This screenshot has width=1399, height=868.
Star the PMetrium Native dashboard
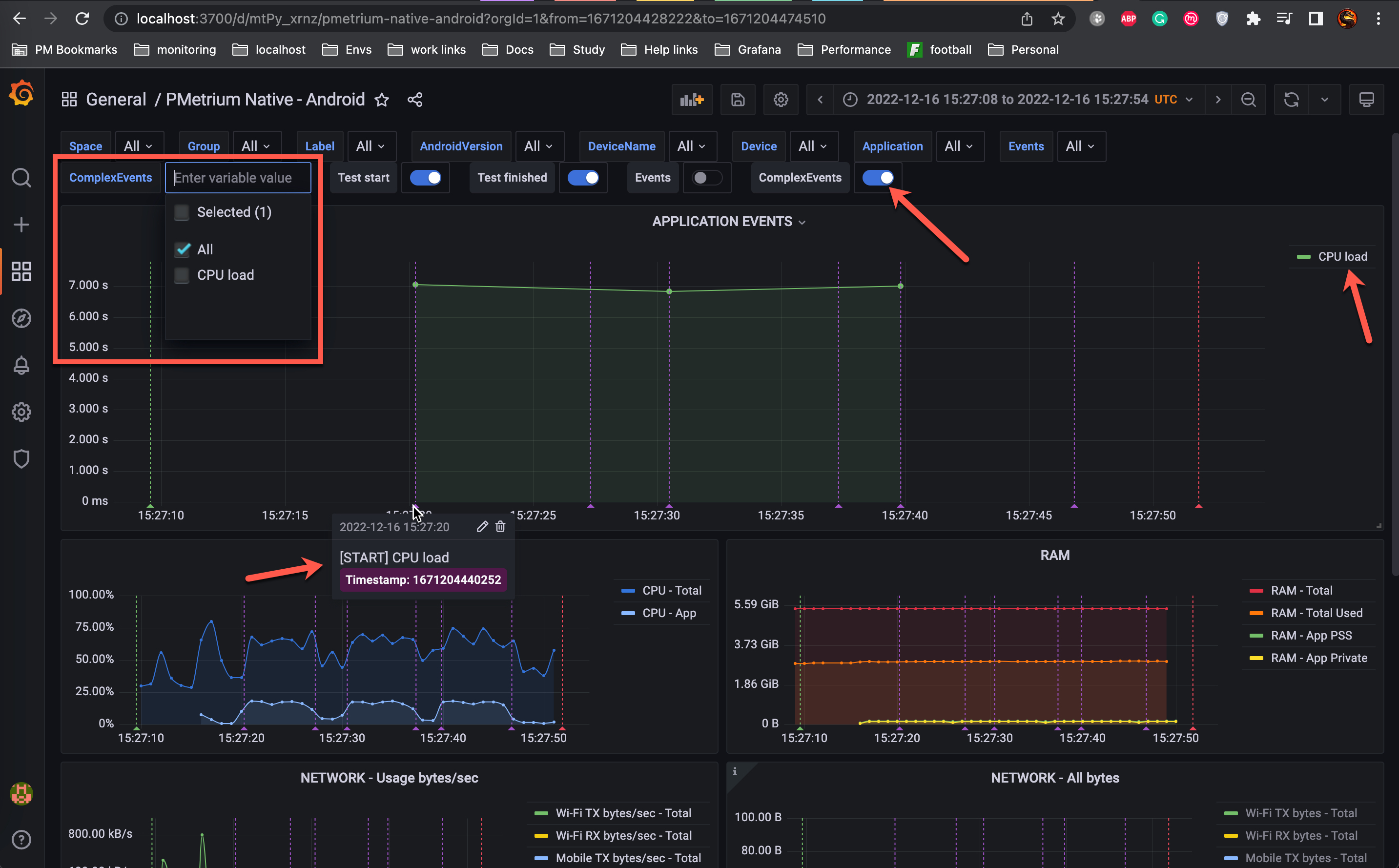[x=382, y=100]
